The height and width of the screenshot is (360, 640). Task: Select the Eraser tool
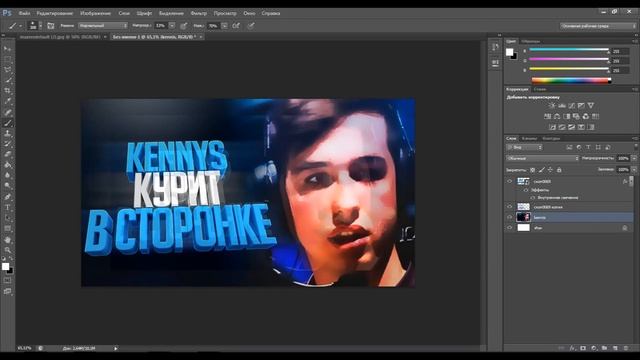(8, 155)
